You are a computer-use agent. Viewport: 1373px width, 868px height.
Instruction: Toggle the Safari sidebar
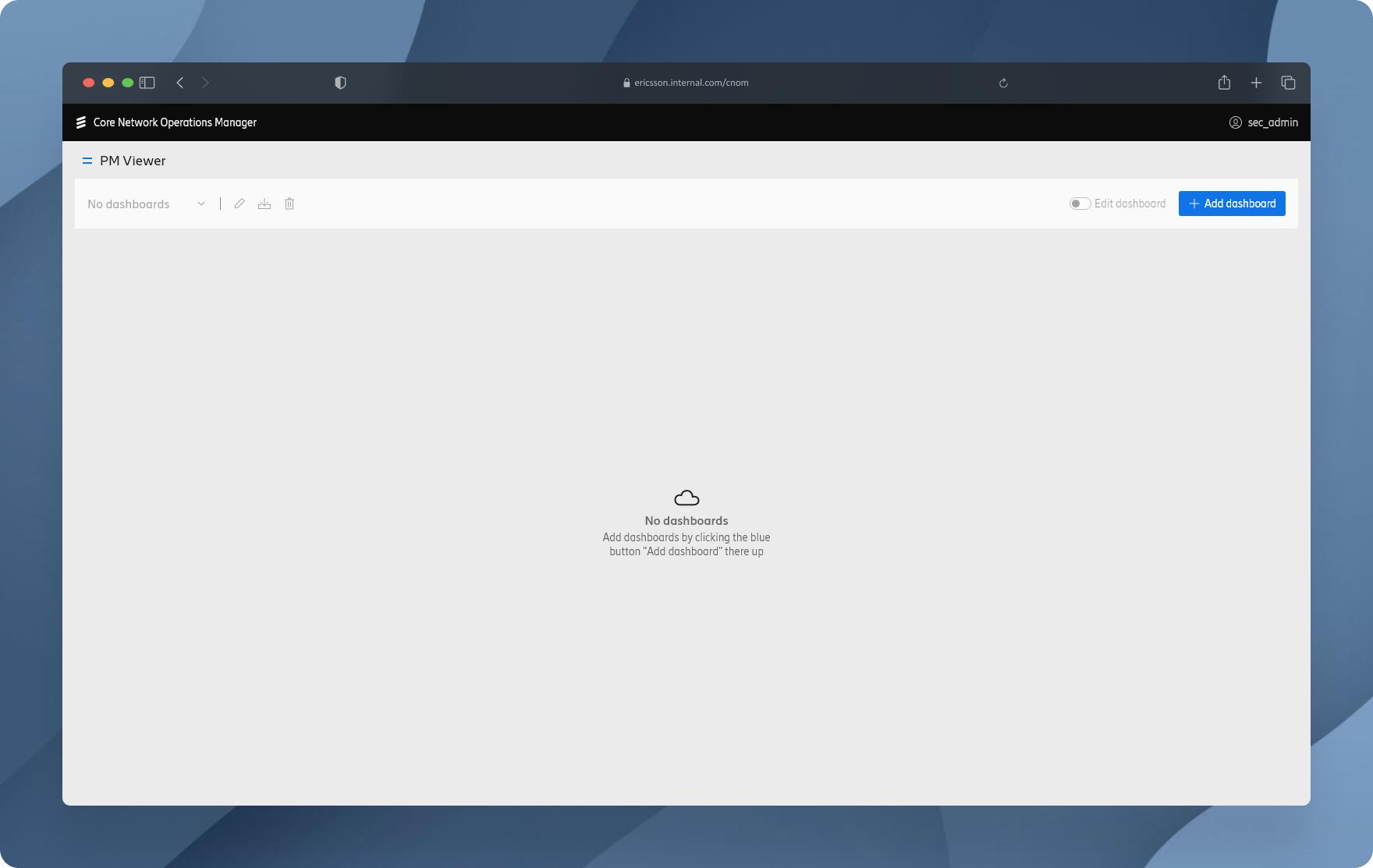(x=147, y=83)
